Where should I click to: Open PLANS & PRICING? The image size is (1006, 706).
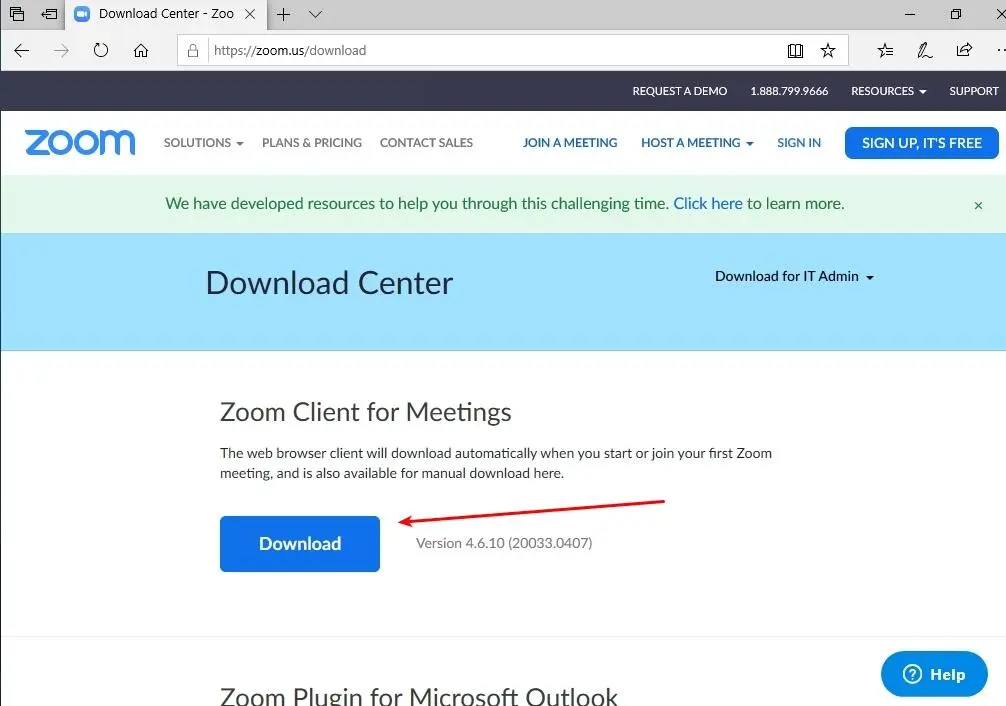(312, 142)
